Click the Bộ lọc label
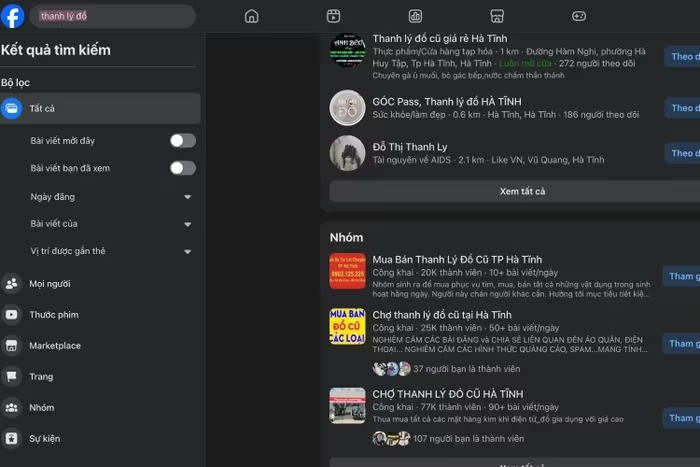Screen dimensions: 700x467 point(16,83)
